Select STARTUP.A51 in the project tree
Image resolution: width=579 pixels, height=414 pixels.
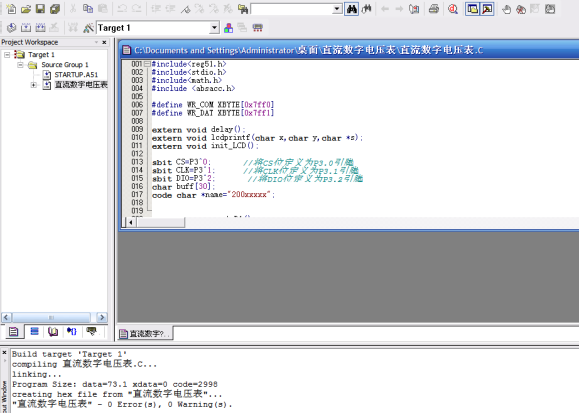(76, 75)
